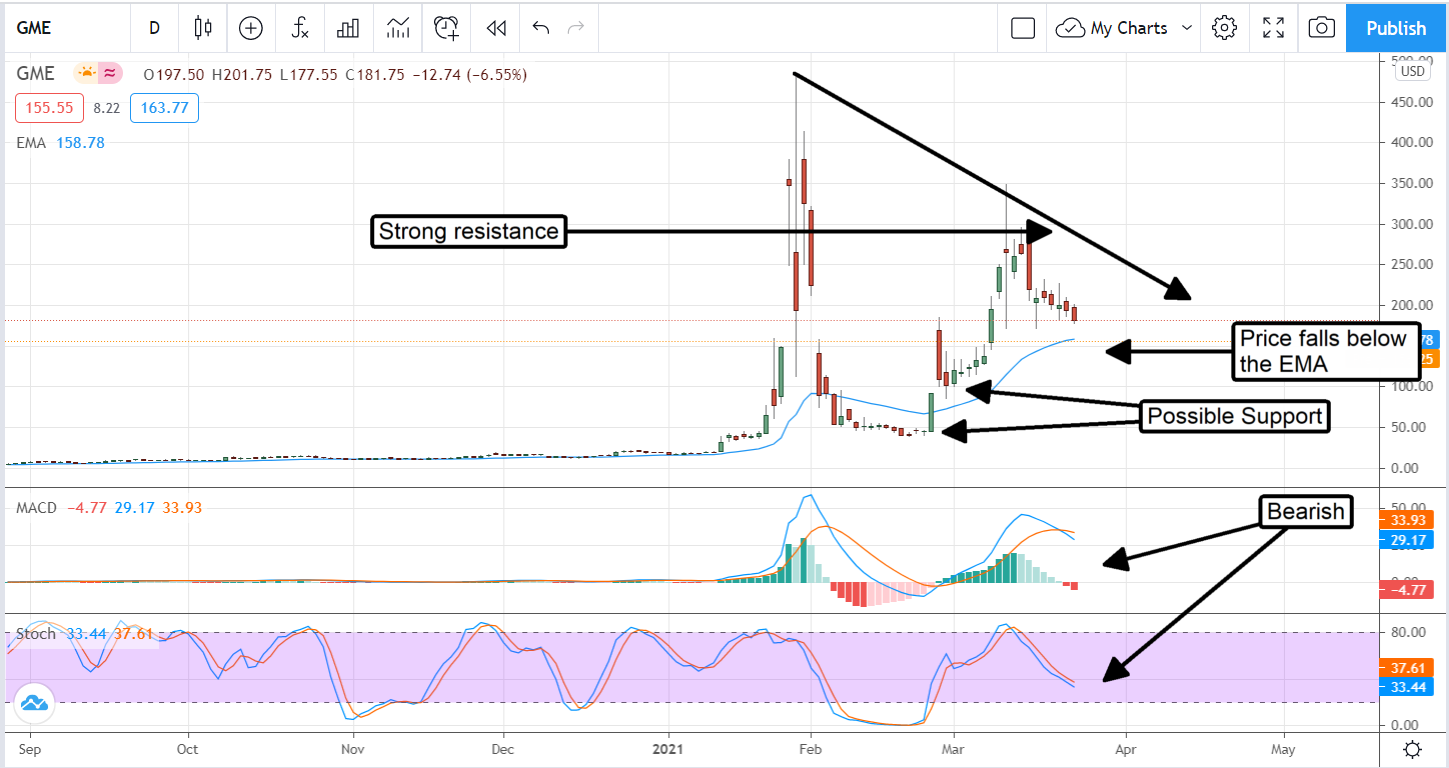Publish the chart idea
This screenshot has width=1449, height=768.
point(1396,28)
